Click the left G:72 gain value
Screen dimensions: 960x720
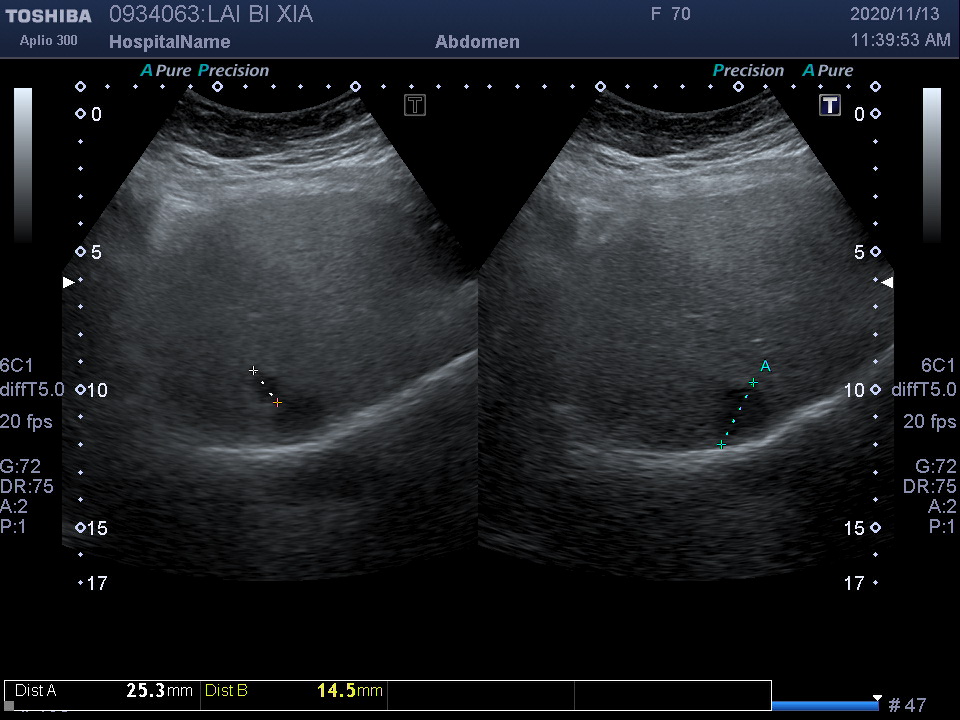pyautogui.click(x=20, y=467)
